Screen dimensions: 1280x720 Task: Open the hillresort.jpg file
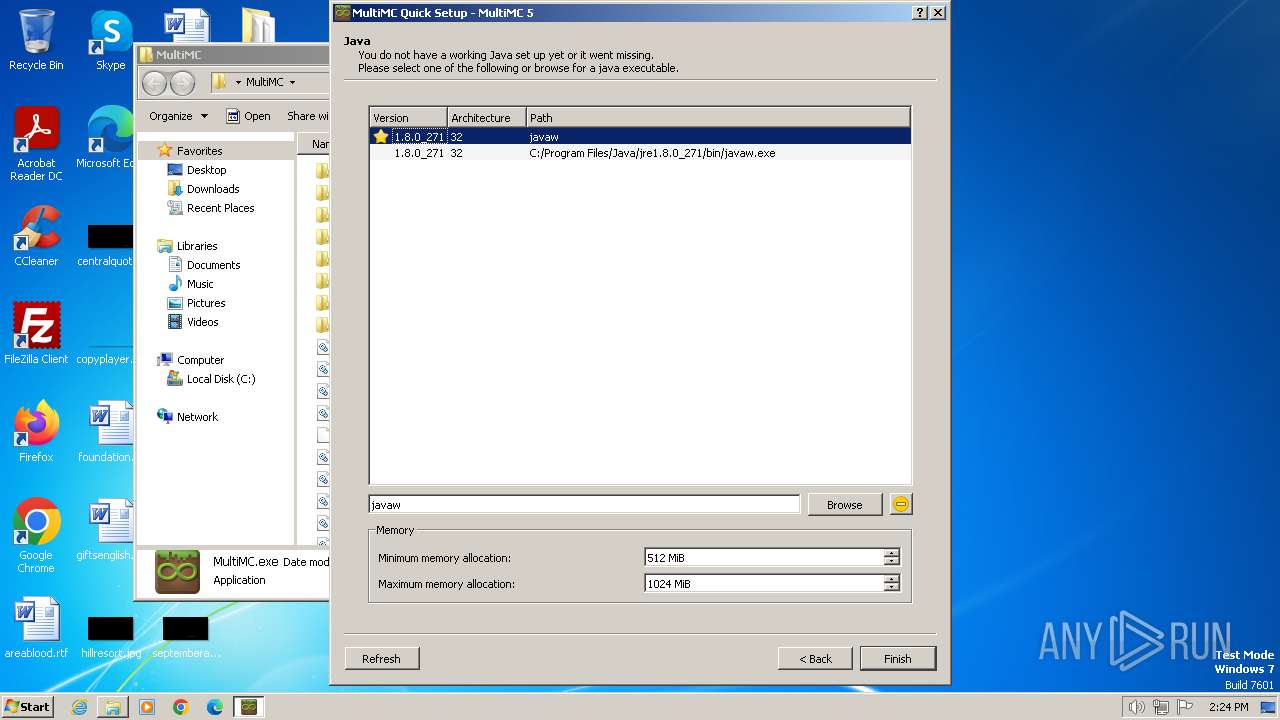click(110, 636)
